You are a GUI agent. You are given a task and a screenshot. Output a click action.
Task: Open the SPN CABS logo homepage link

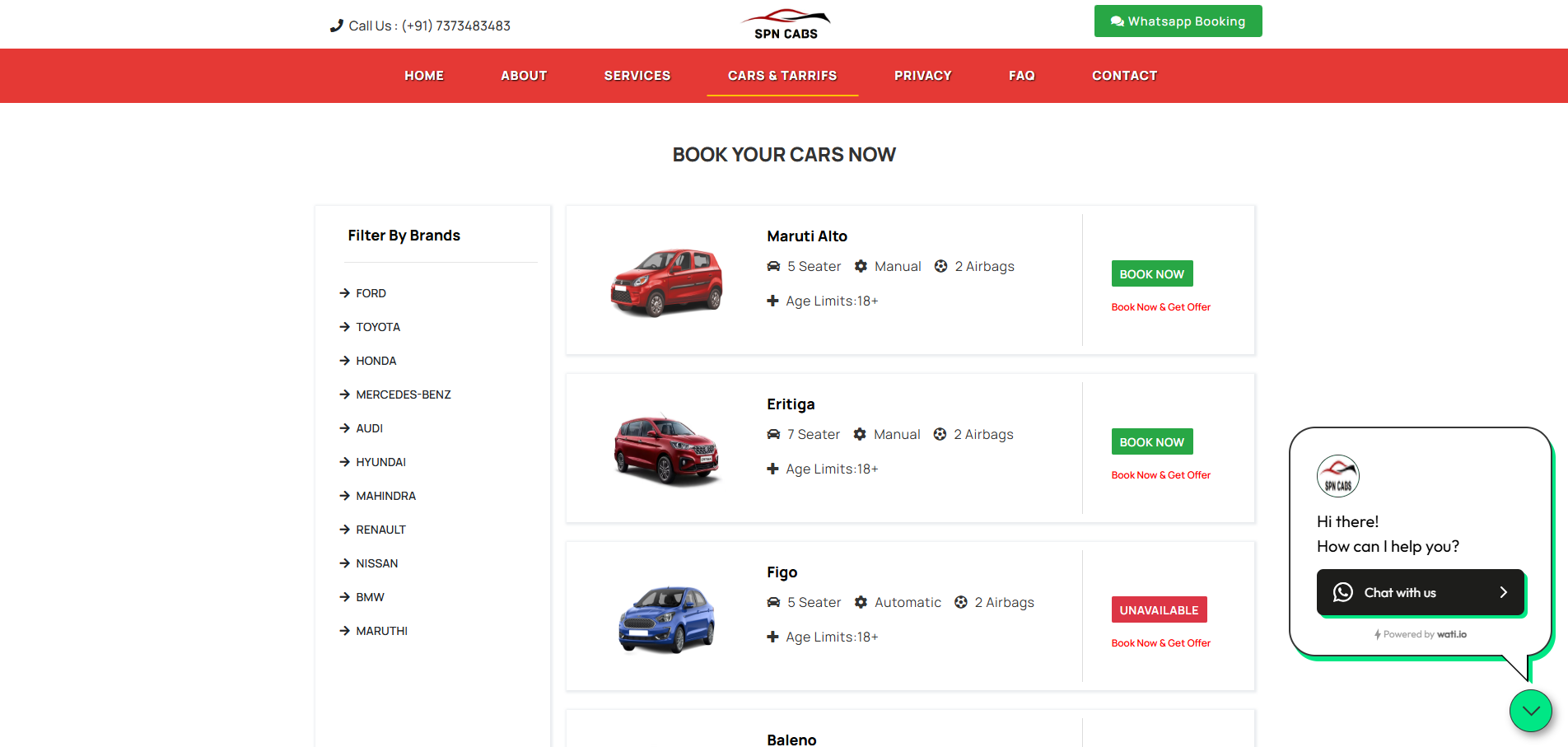click(786, 24)
